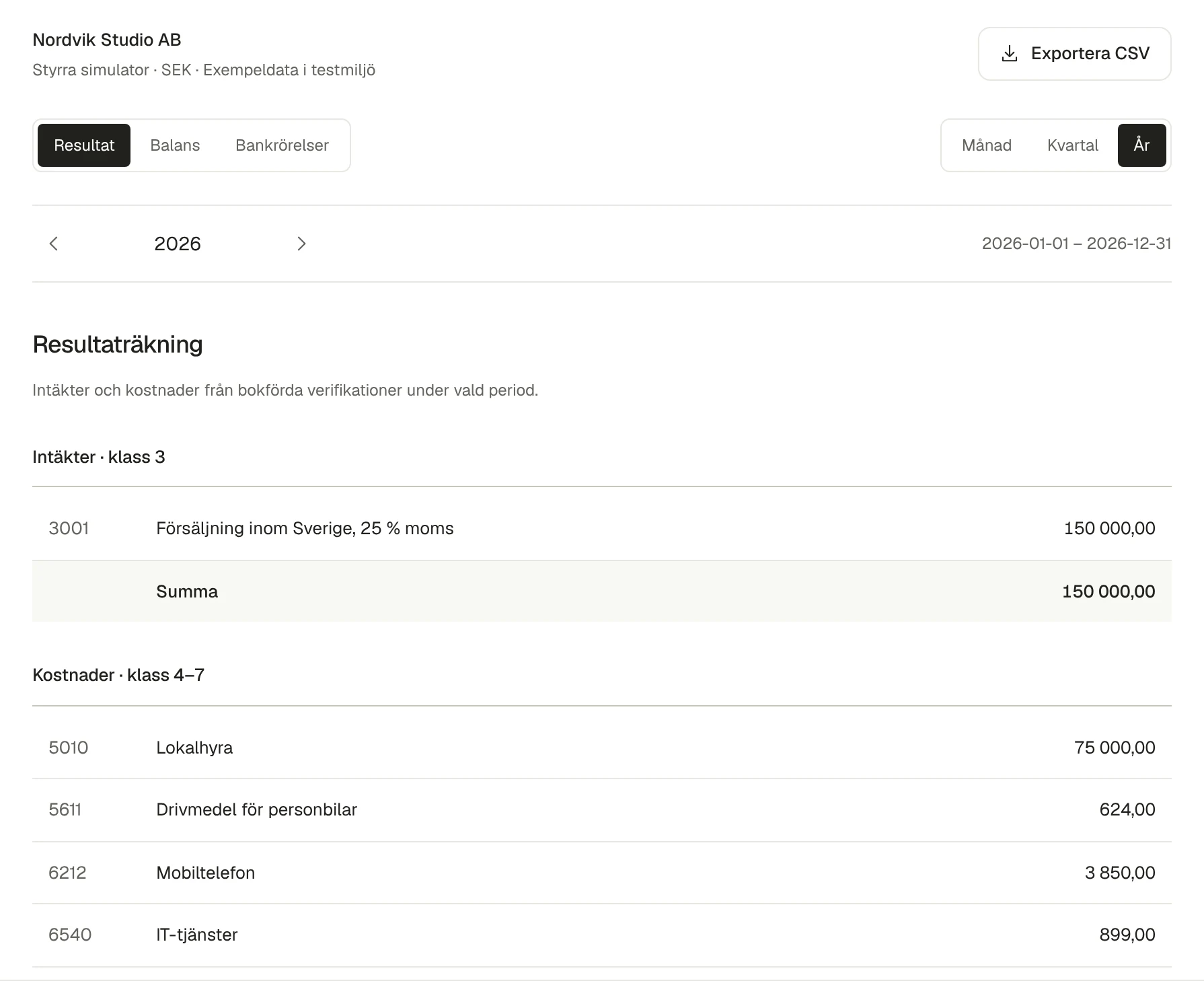Click the amount 624,00
The image size is (1204, 981).
pyautogui.click(x=1127, y=809)
